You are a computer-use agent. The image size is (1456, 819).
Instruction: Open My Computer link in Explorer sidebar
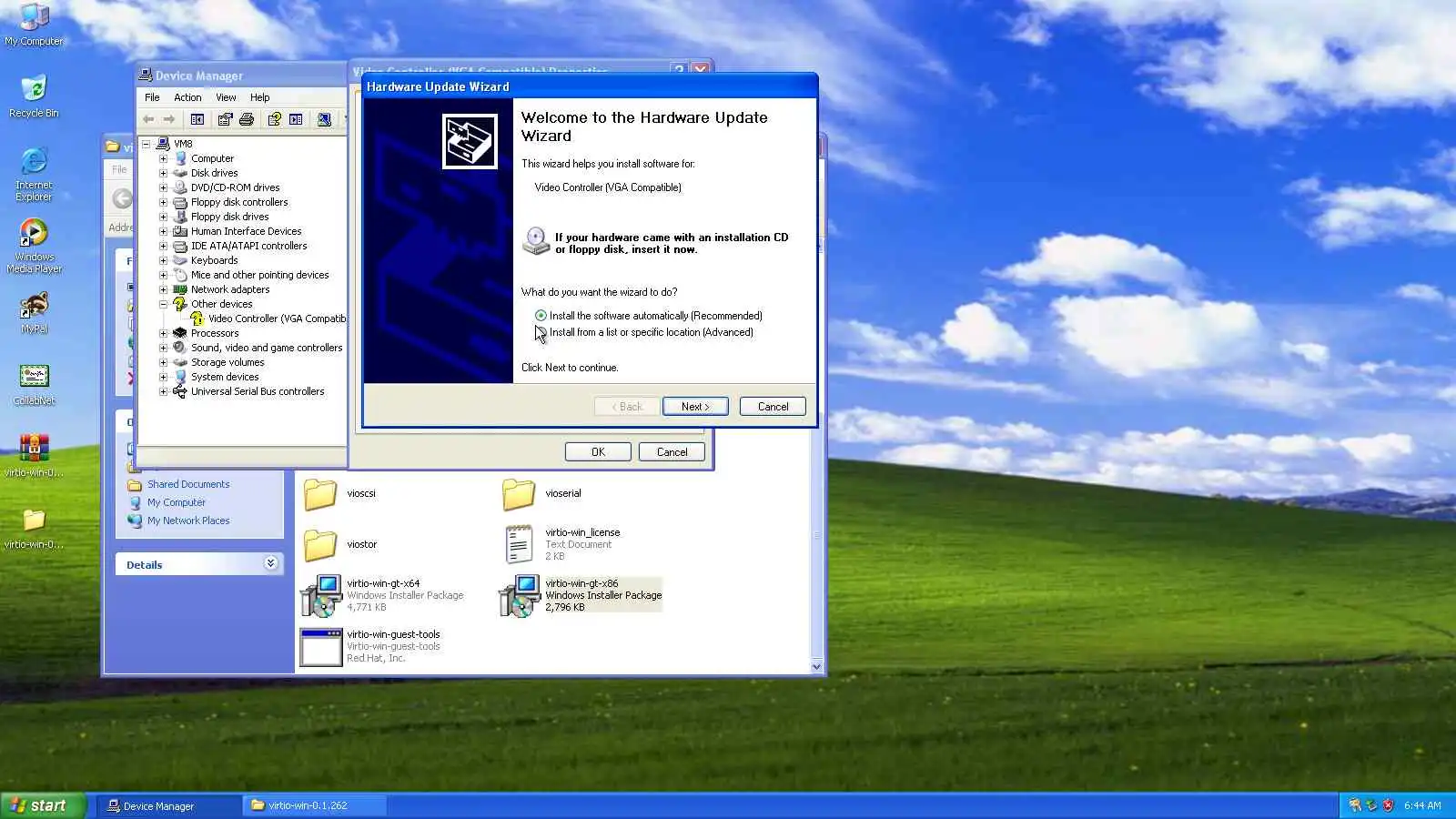point(177,503)
